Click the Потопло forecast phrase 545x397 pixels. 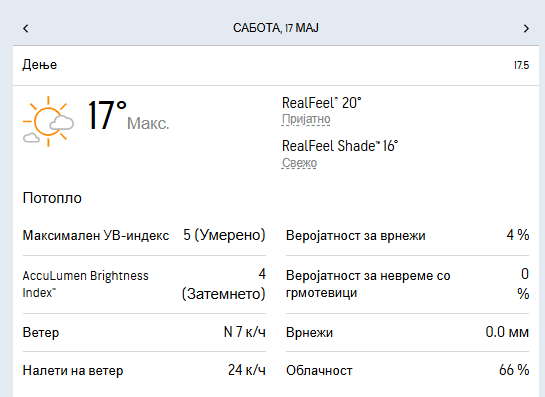[x=52, y=198]
